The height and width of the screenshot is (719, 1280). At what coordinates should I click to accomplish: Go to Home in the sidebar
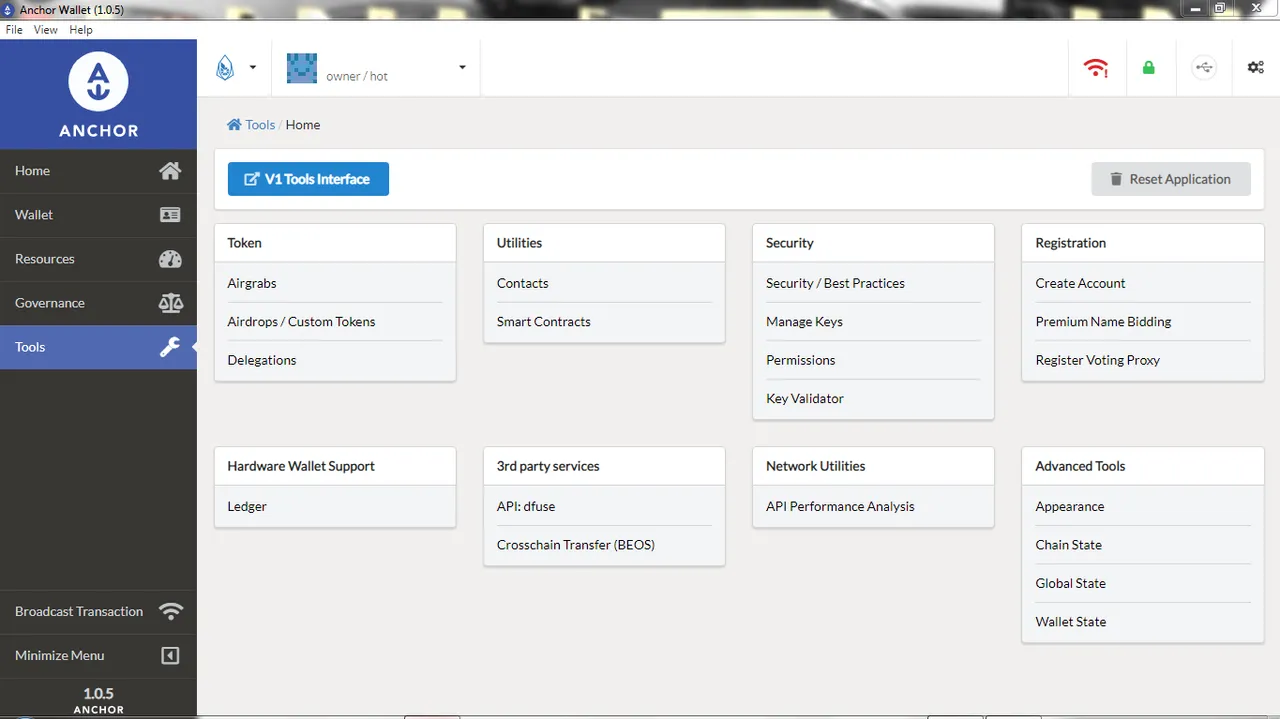pos(98,171)
